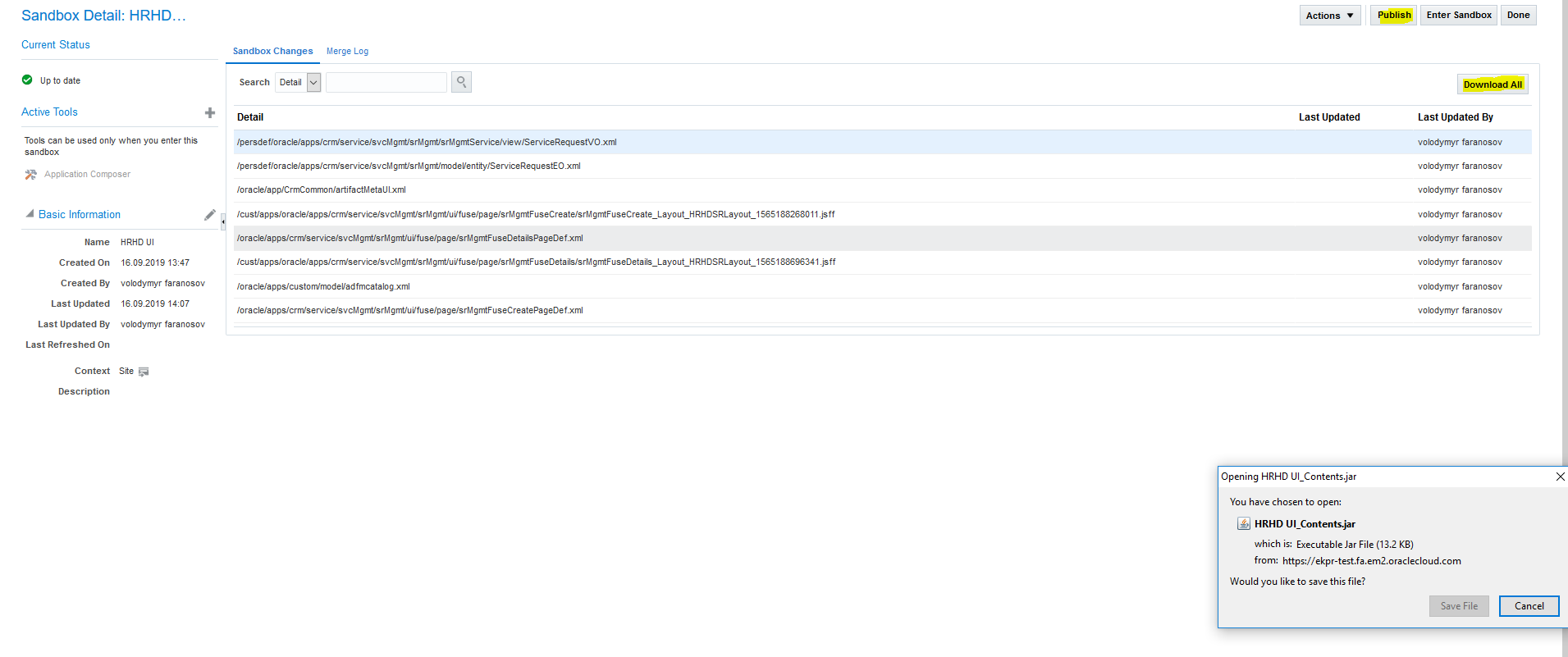Viewport: 1568px width, 657px height.
Task: Select the ServiceRequestEO.xml row
Action: (409, 167)
